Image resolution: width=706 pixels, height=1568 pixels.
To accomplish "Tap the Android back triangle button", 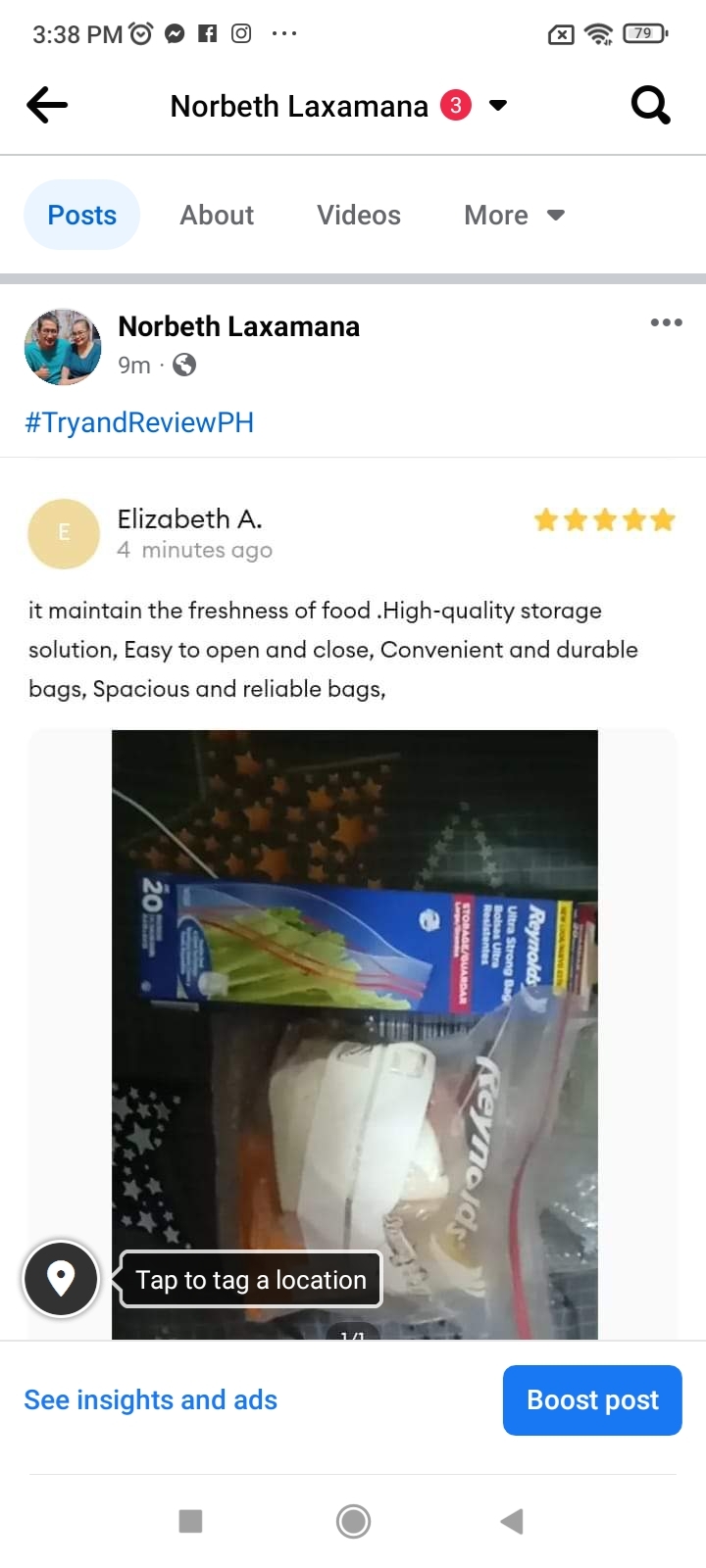I will [512, 1521].
